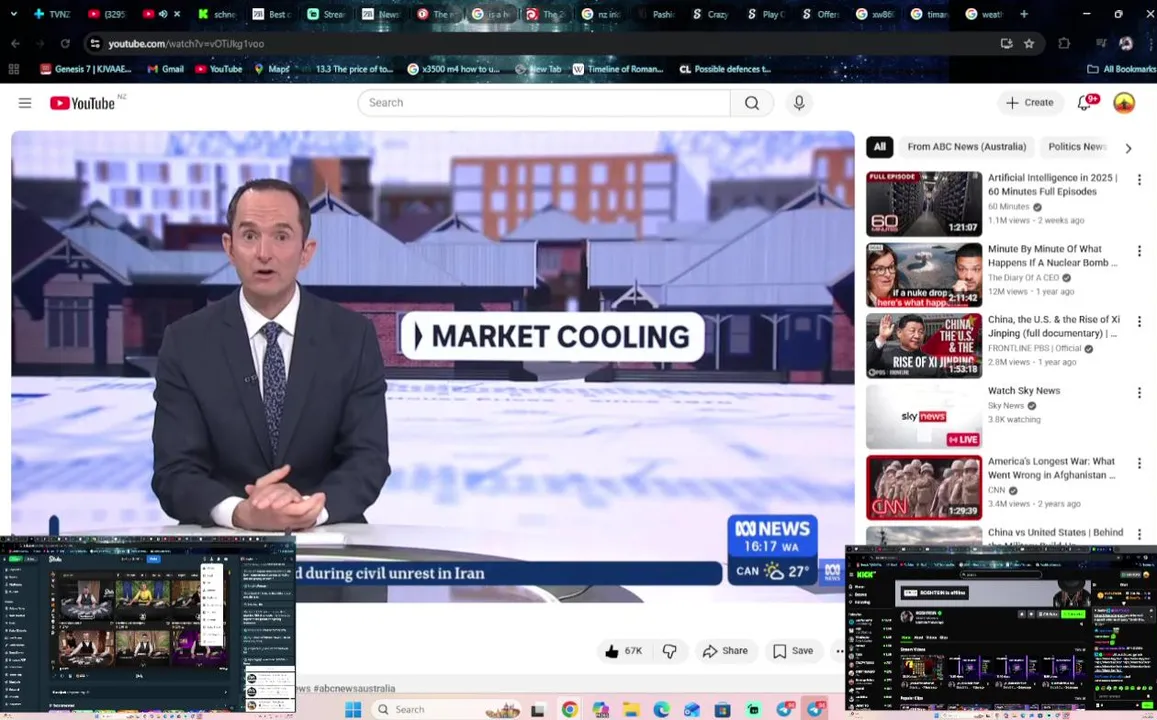Open Chrome extensions puzzle icon

[x=1064, y=44]
